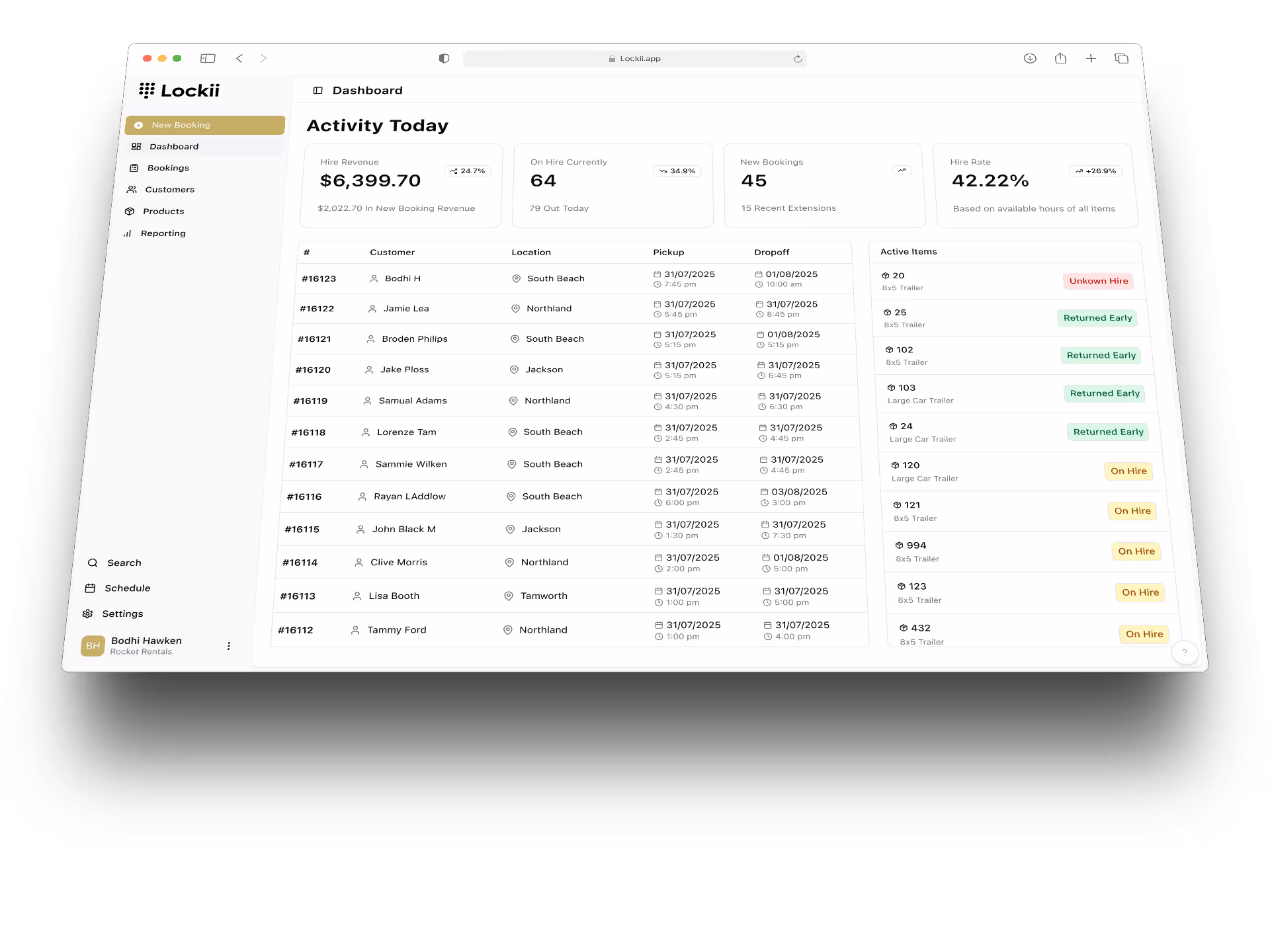Click the Lockii logo

pos(179,91)
